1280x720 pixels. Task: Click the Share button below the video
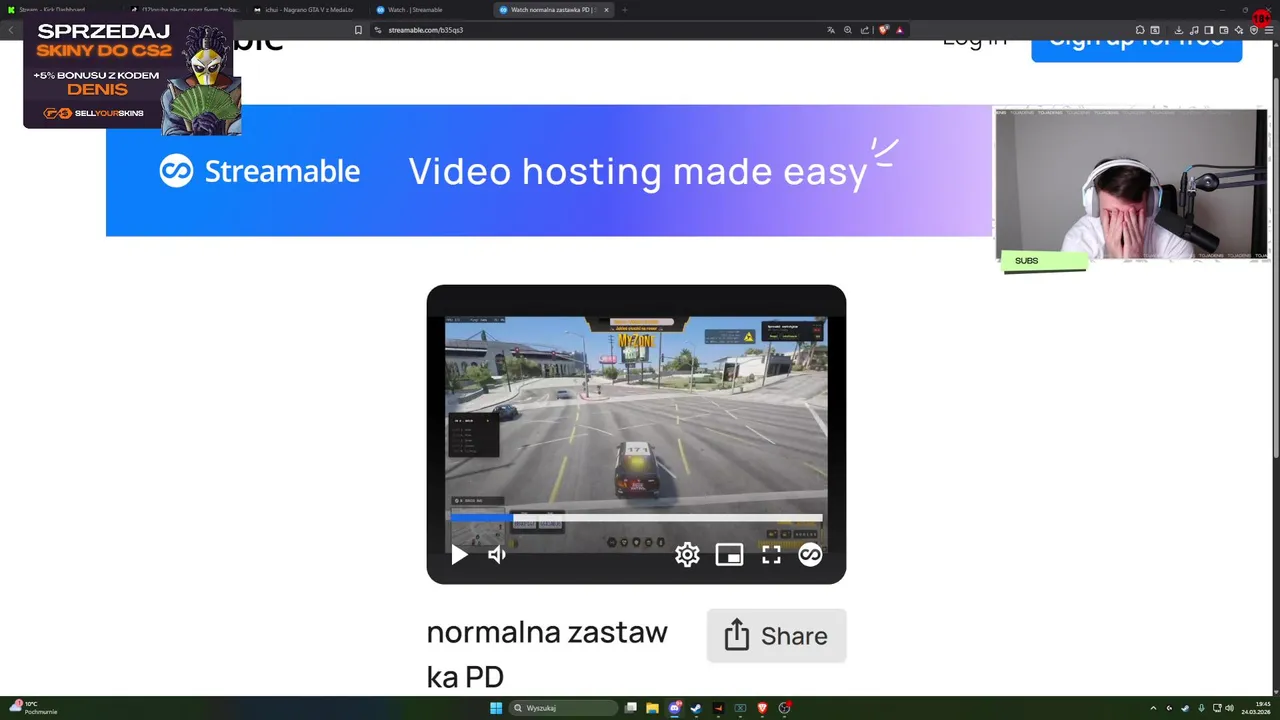pyautogui.click(x=776, y=636)
